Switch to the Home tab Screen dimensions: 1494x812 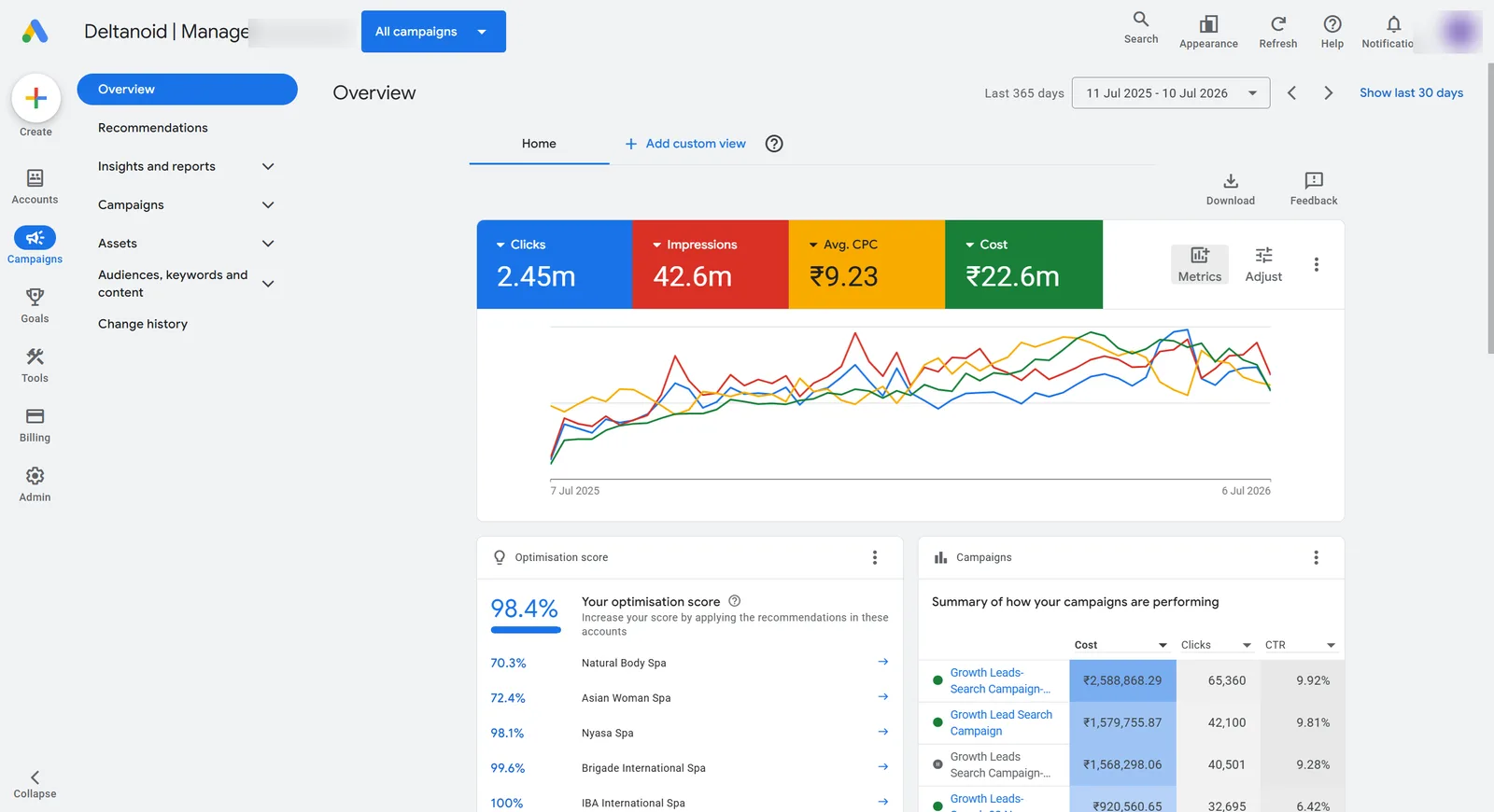pos(539,144)
